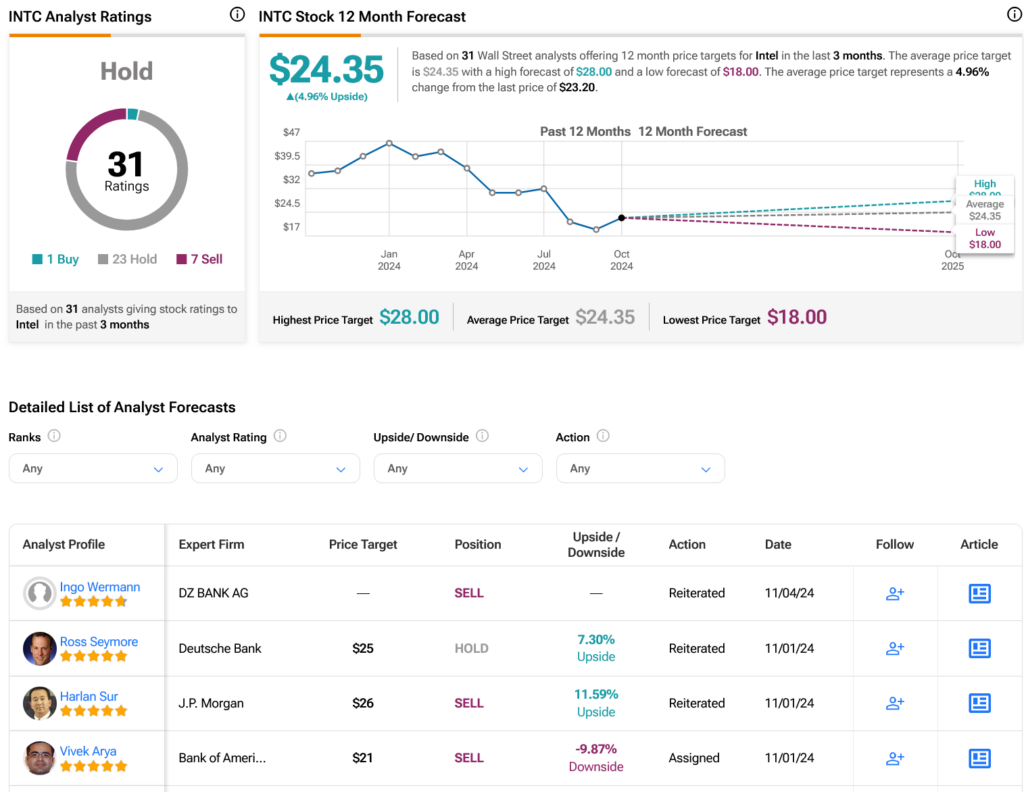Click the teal Buy legend swatch
The image size is (1024, 792).
37,259
